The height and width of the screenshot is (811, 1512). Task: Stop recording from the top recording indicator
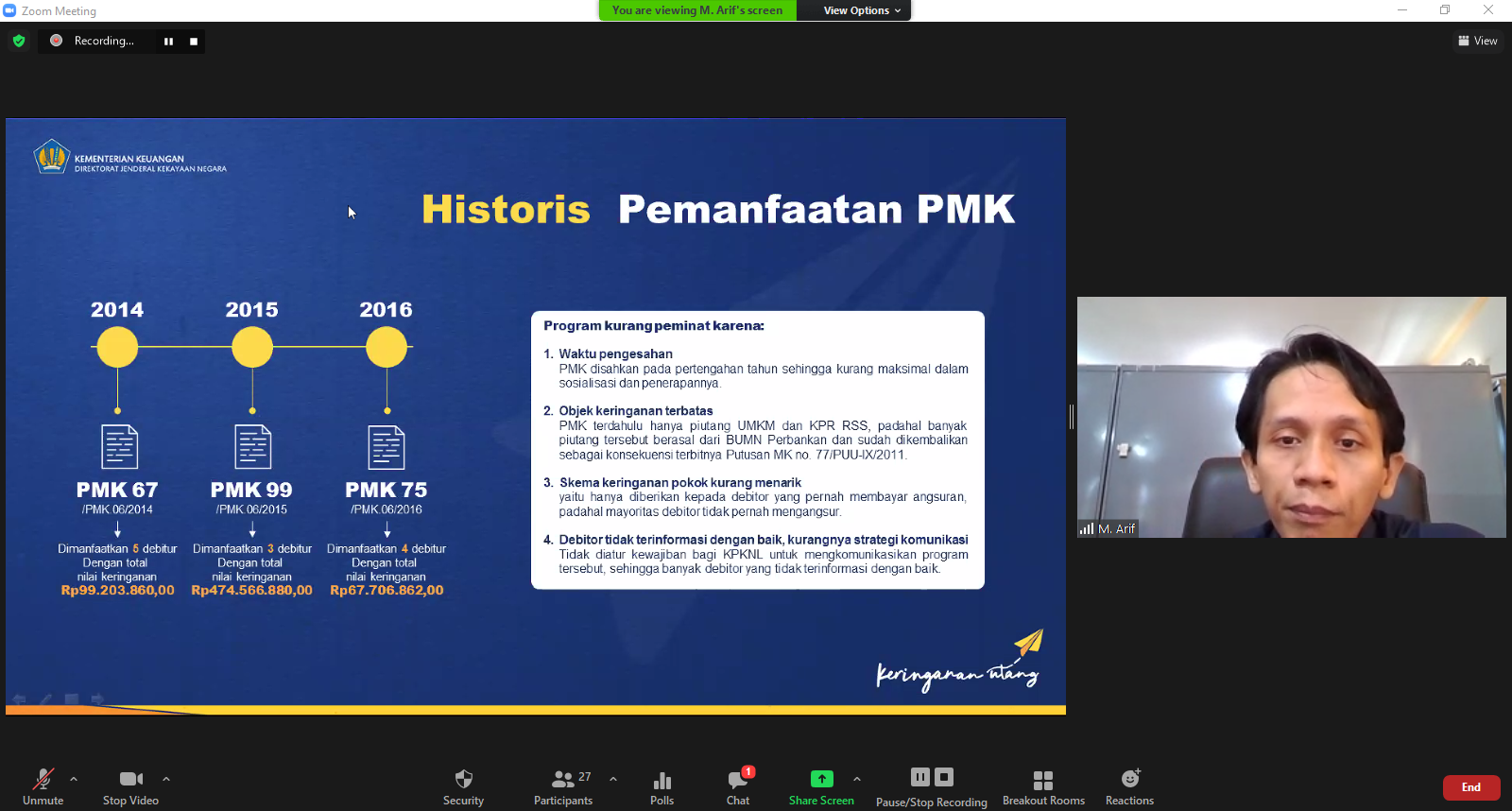[x=194, y=42]
